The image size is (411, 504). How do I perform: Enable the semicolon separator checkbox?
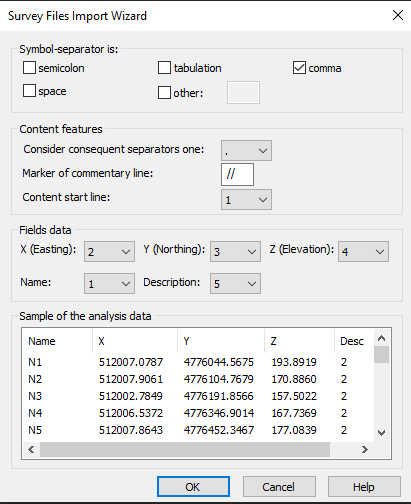pos(29,68)
